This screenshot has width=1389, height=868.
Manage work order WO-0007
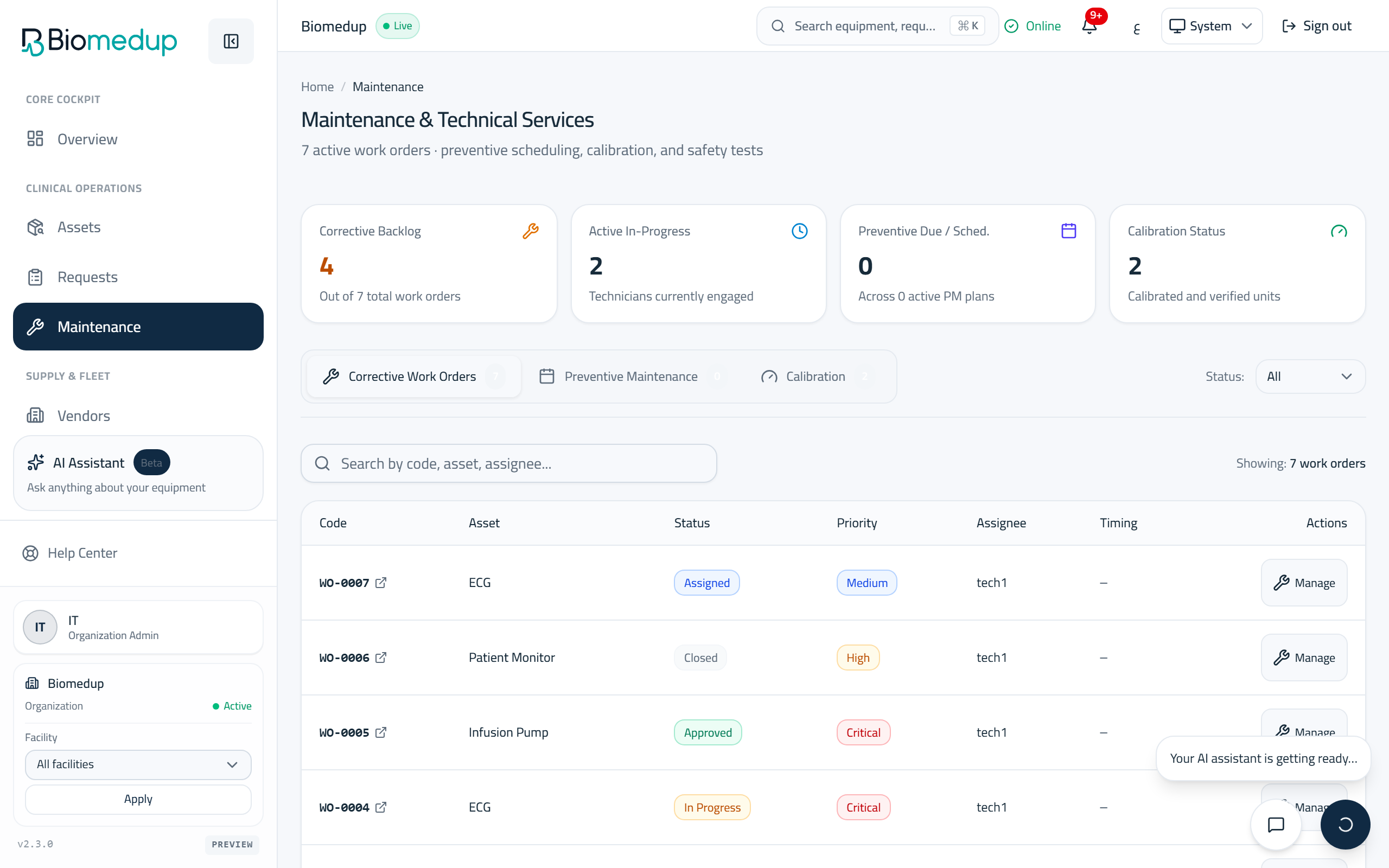point(1303,583)
